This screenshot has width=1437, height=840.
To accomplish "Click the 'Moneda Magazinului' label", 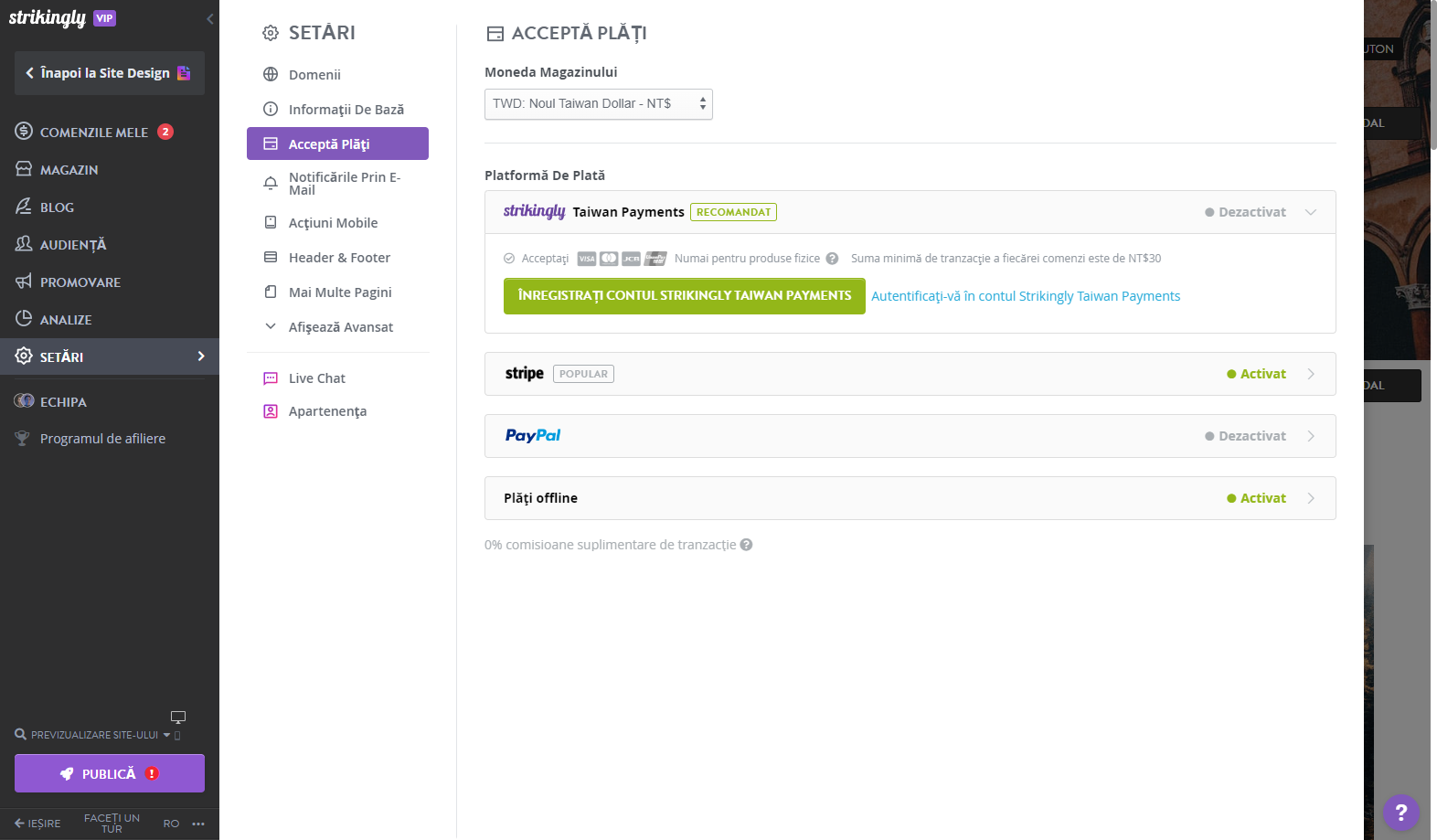I will [551, 72].
